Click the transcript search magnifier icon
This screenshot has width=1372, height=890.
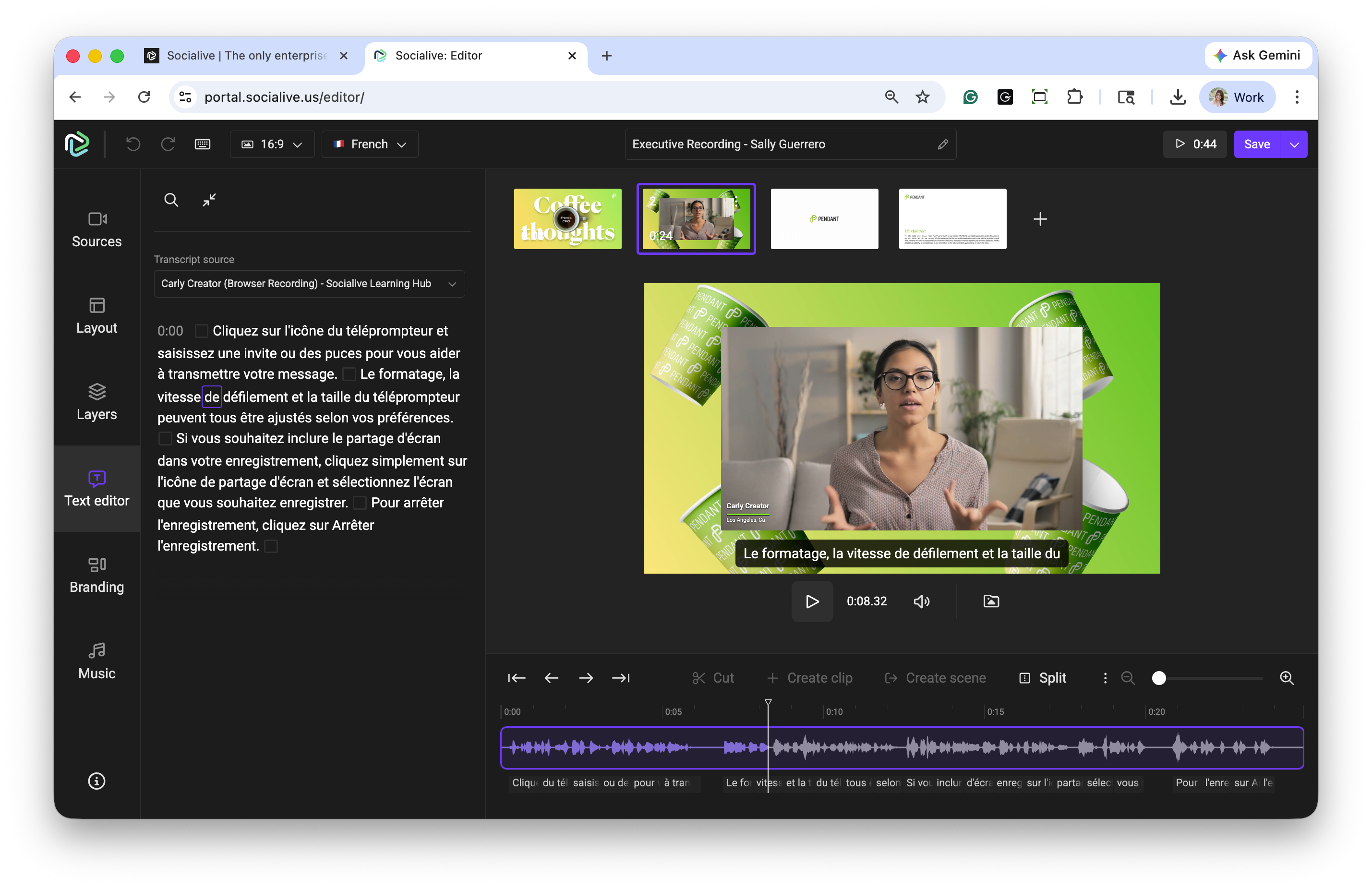171,200
